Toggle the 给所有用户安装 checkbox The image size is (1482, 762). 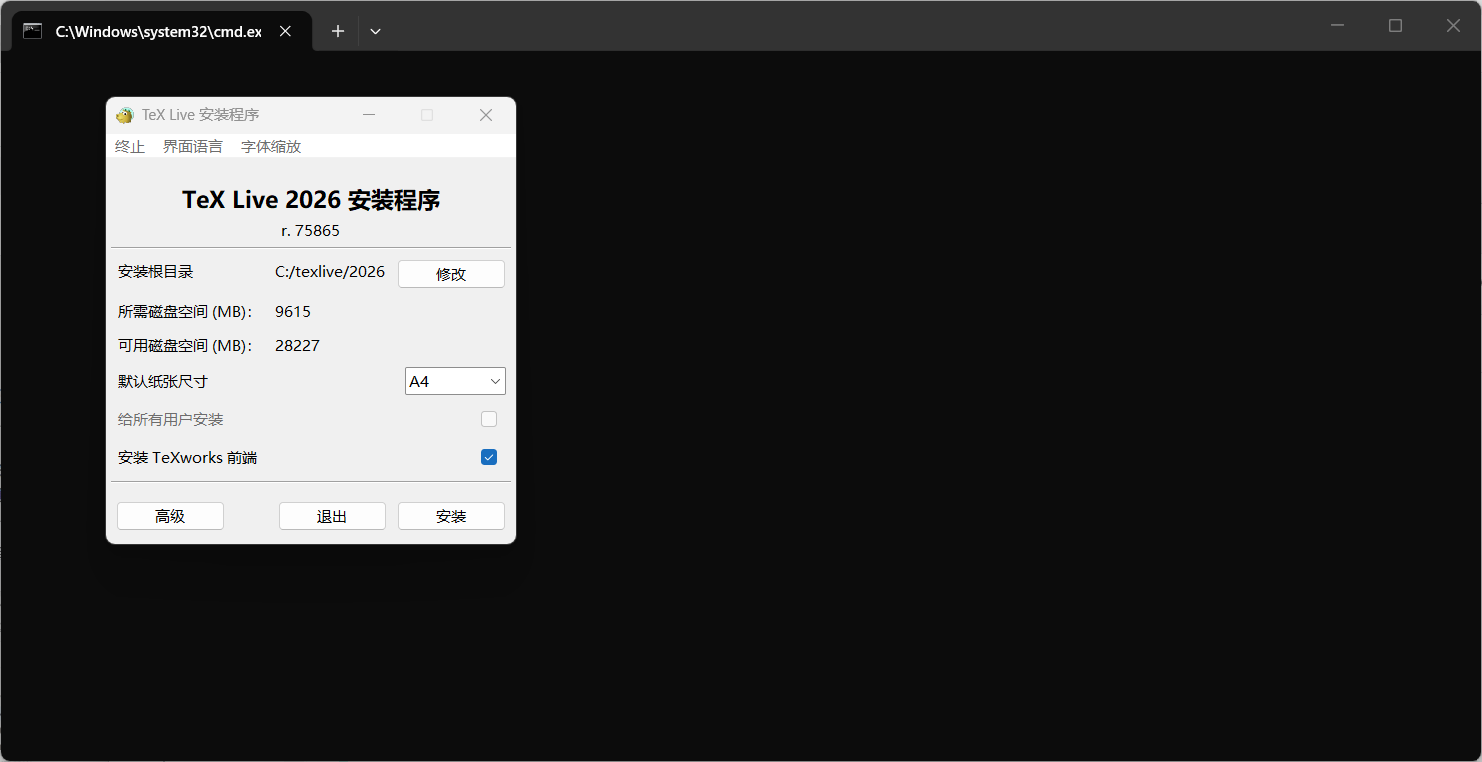tap(489, 419)
